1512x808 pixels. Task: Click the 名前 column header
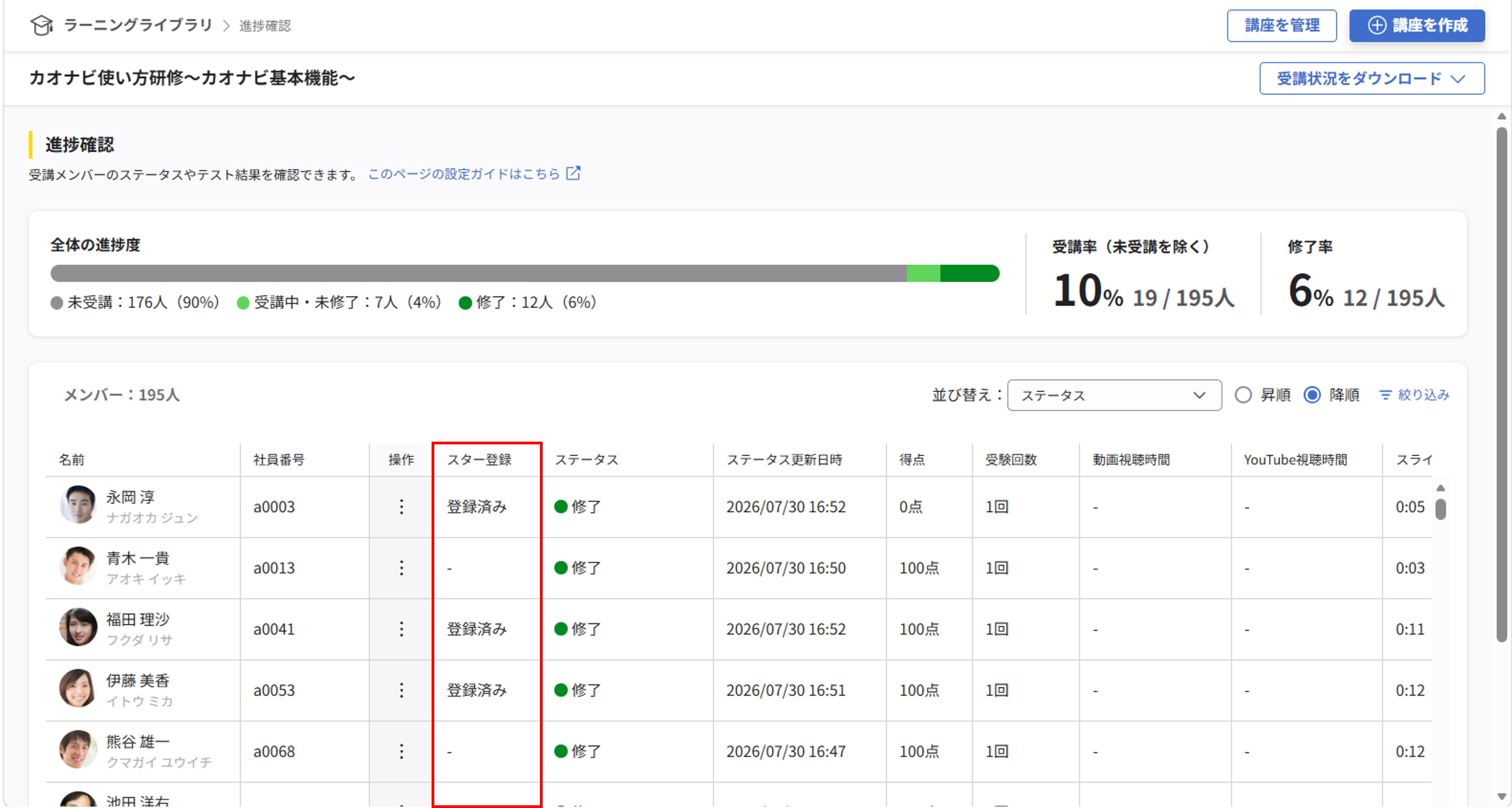71,460
